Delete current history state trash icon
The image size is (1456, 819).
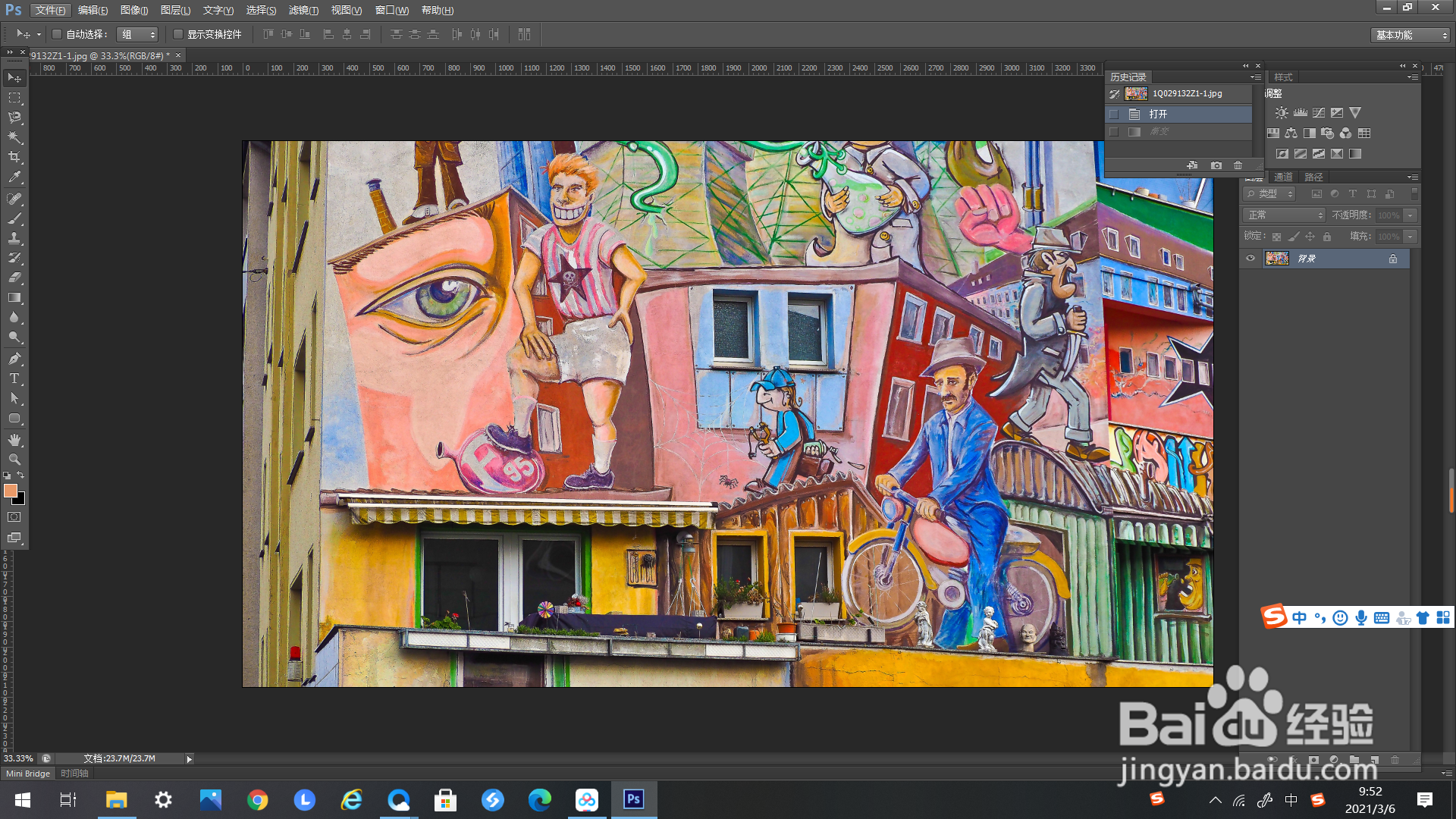point(1238,165)
